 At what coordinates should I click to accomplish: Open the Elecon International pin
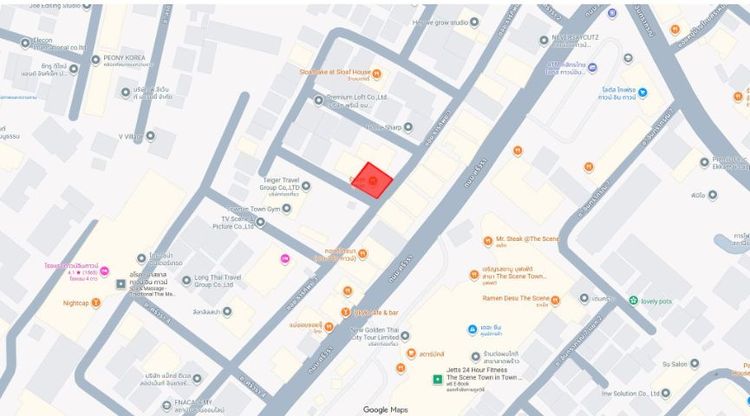tap(25, 43)
